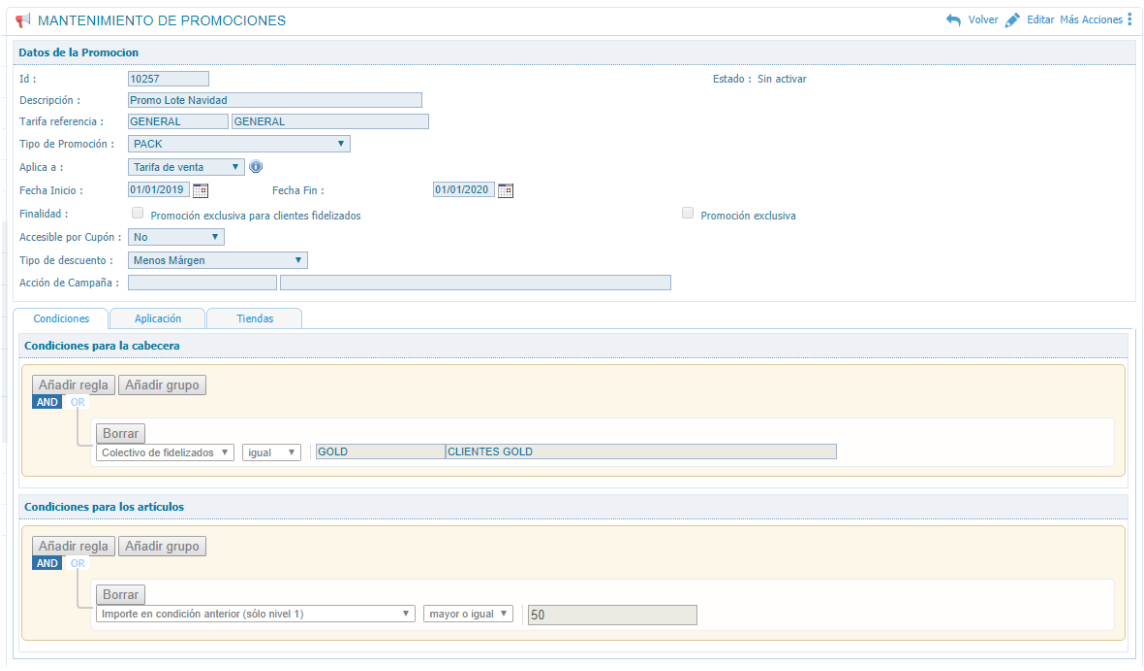Screen dimensions: 1144x671
Task: Open Más Acciones three-dot menu
Action: [x=1129, y=20]
